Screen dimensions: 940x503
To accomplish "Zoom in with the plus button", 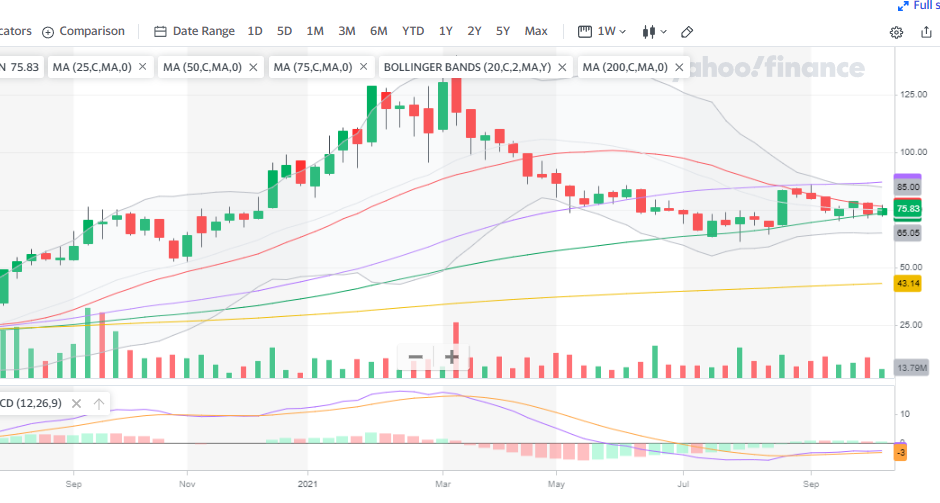I will tap(451, 357).
